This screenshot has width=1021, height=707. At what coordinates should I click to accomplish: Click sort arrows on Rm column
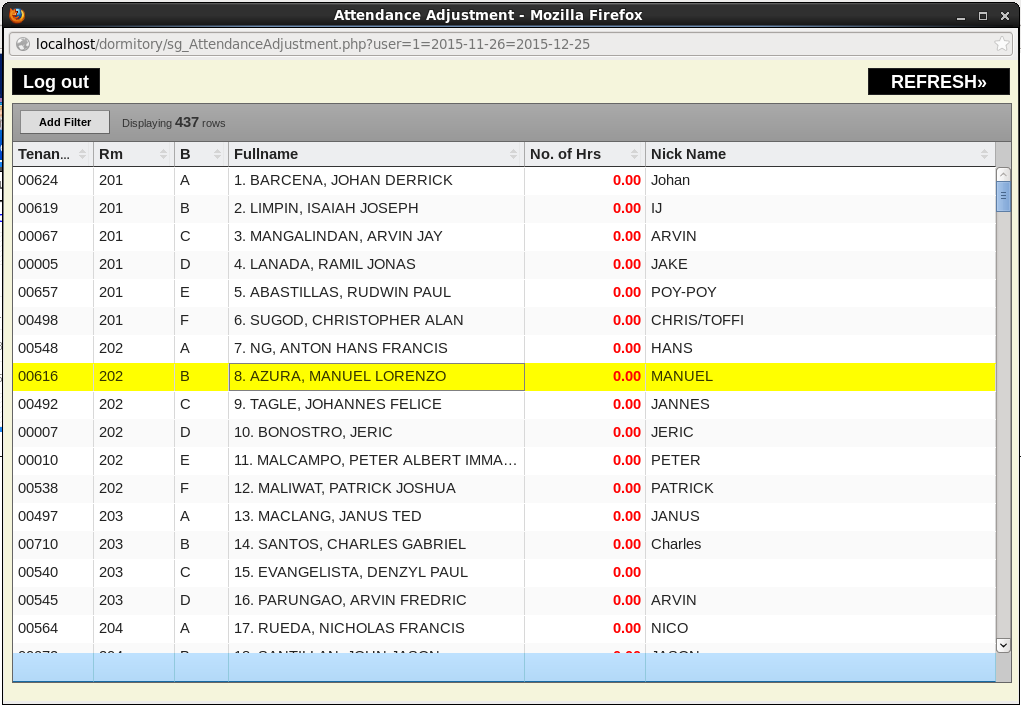tap(164, 154)
